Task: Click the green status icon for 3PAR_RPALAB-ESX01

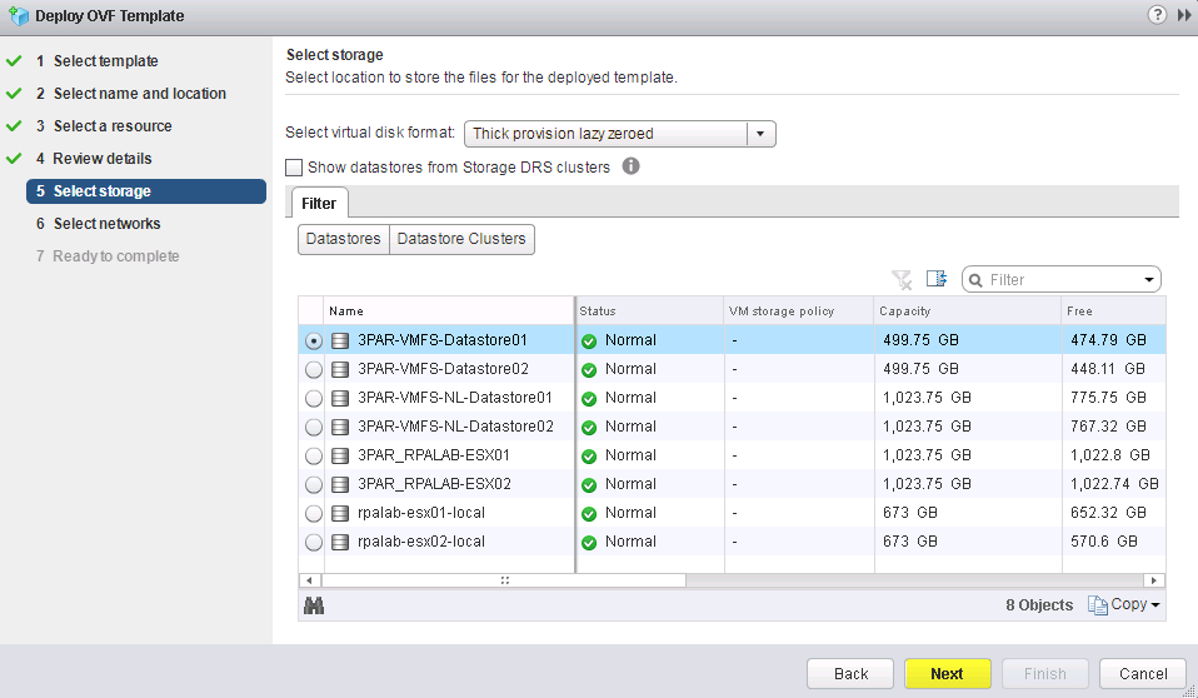Action: (589, 457)
